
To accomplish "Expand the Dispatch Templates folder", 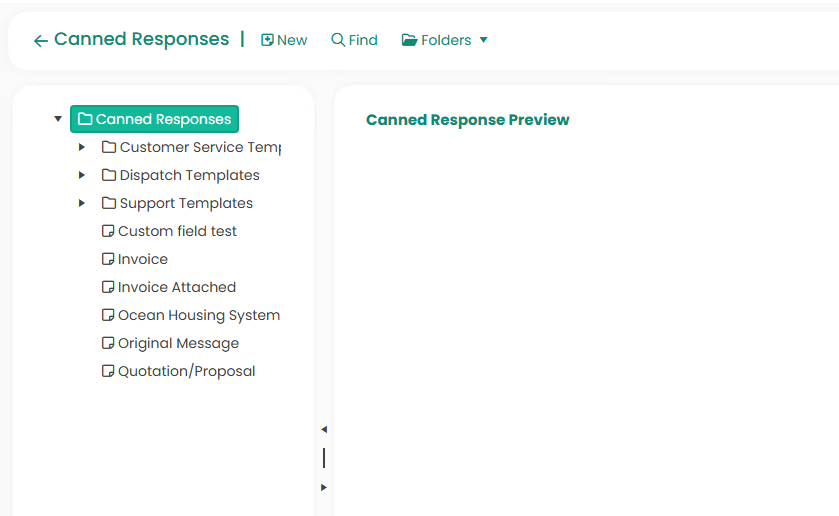I will pos(82,175).
